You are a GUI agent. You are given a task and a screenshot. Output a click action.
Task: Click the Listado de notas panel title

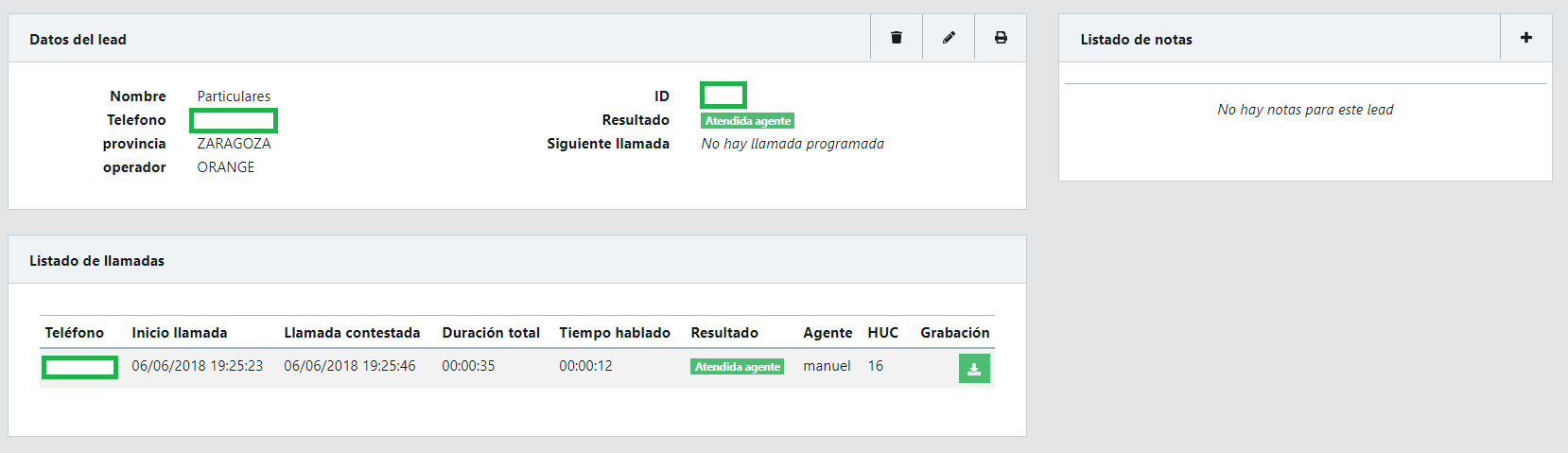point(1136,40)
